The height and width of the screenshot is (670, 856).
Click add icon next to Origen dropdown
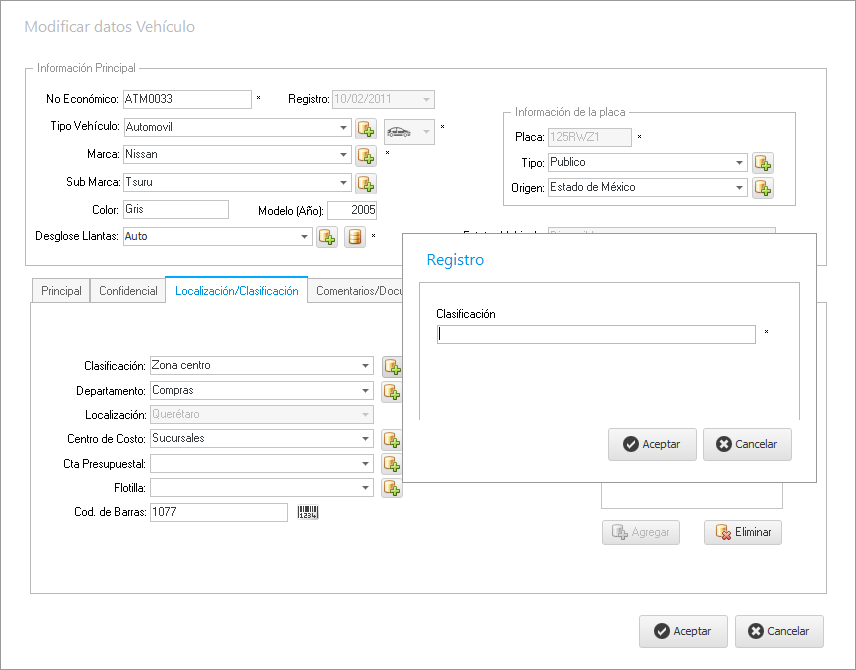point(763,188)
